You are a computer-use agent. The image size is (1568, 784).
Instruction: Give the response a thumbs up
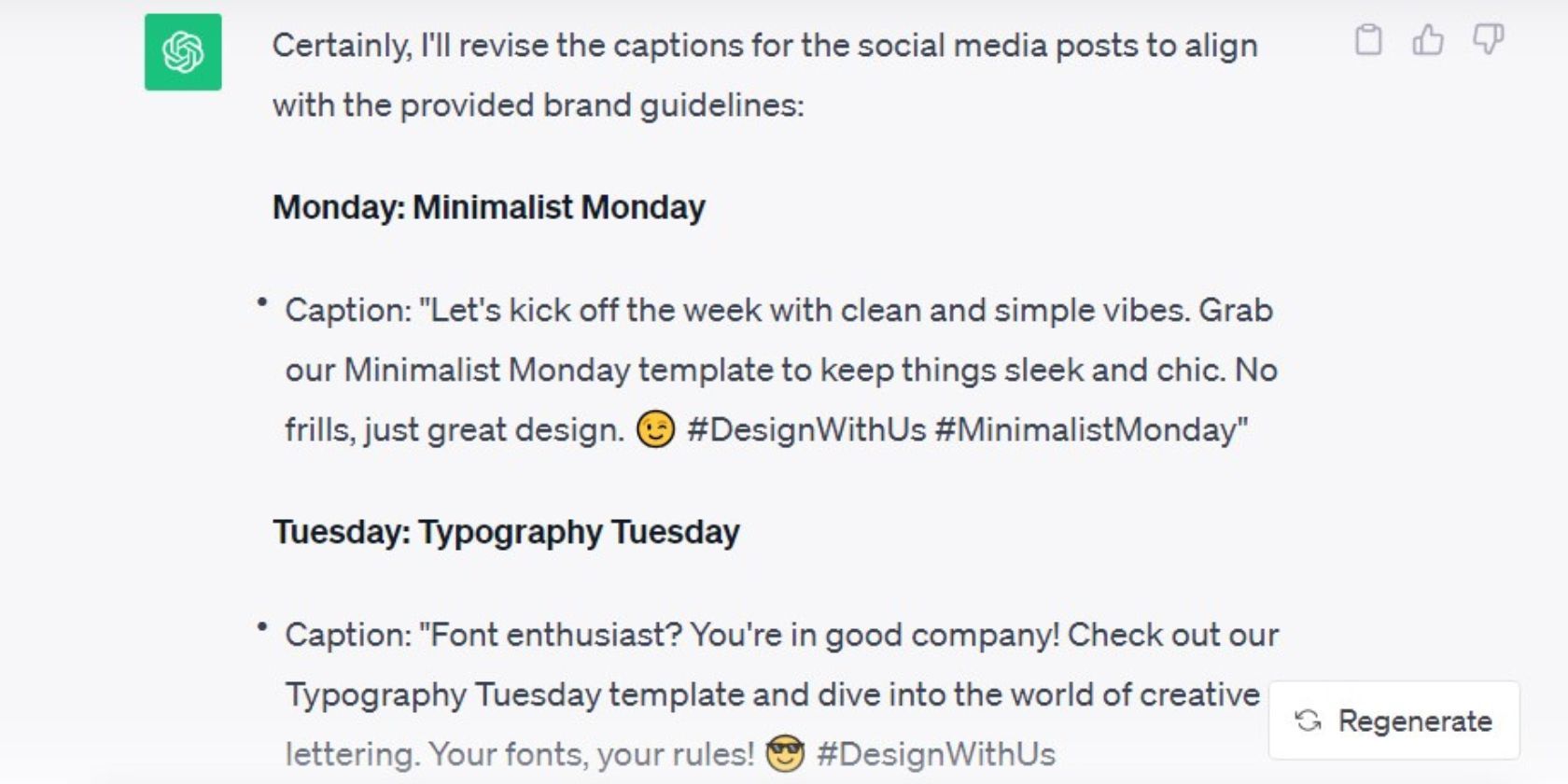1428,40
